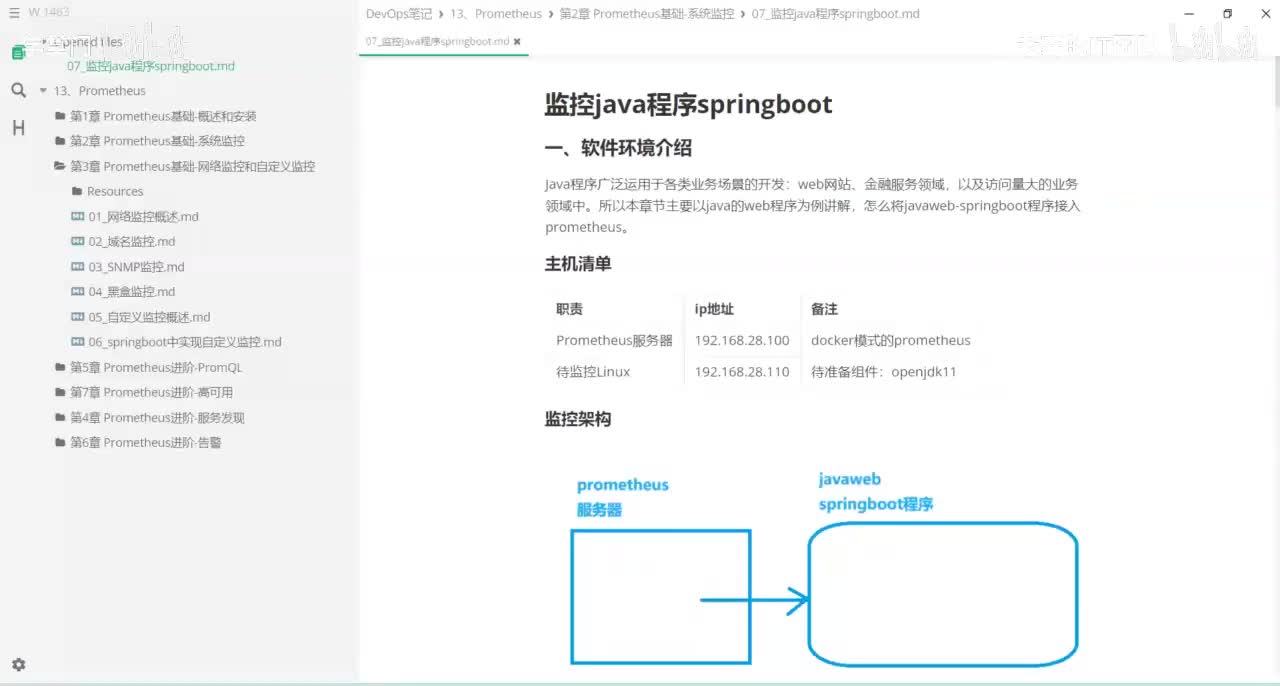1280x686 pixels.
Task: Minimize the editor window
Action: (1189, 14)
